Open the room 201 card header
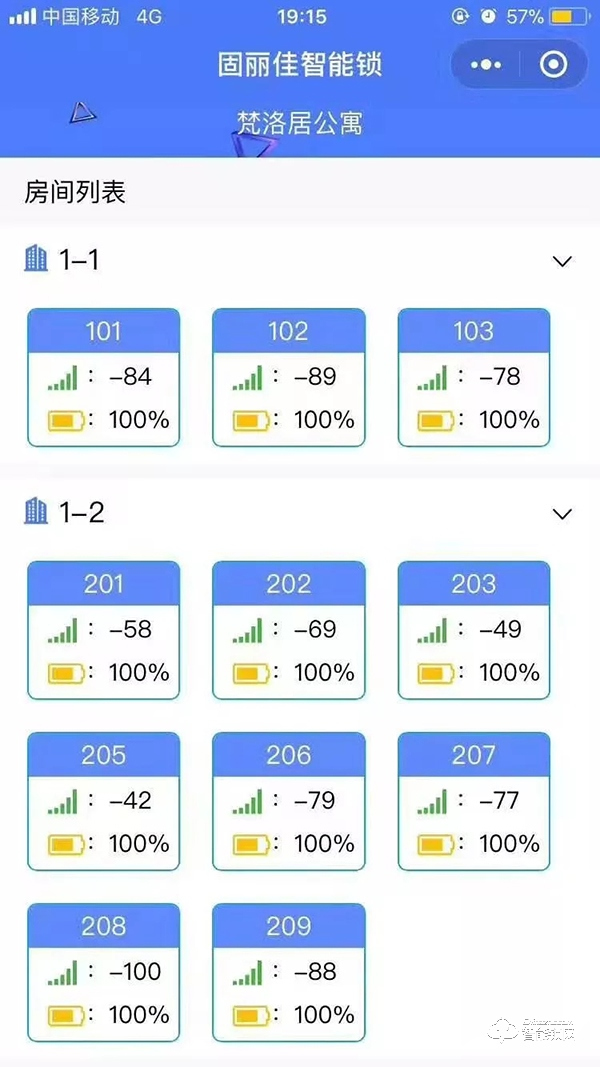600x1067 pixels. (x=104, y=583)
